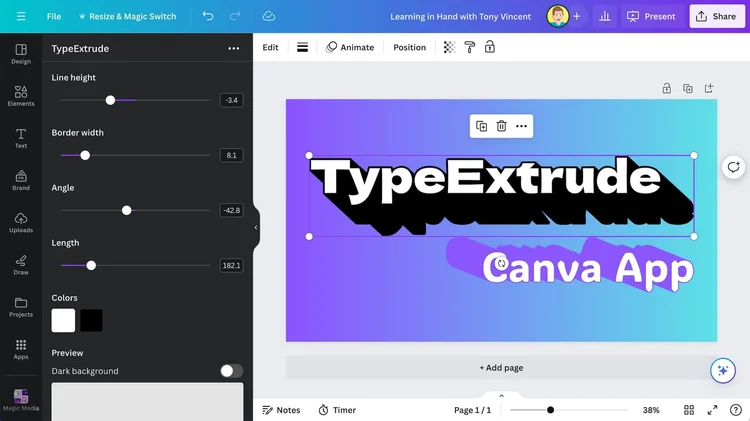Open the Design sidebar tab
This screenshot has height=421, width=750.
[x=21, y=54]
